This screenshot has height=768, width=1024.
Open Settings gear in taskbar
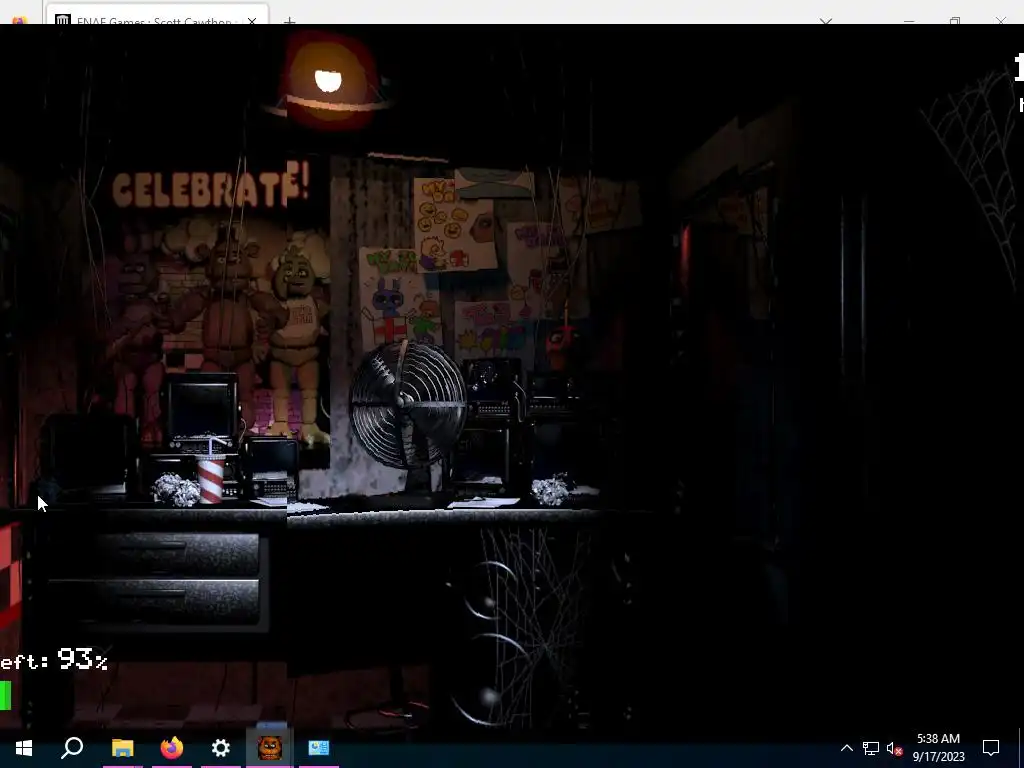[221, 748]
